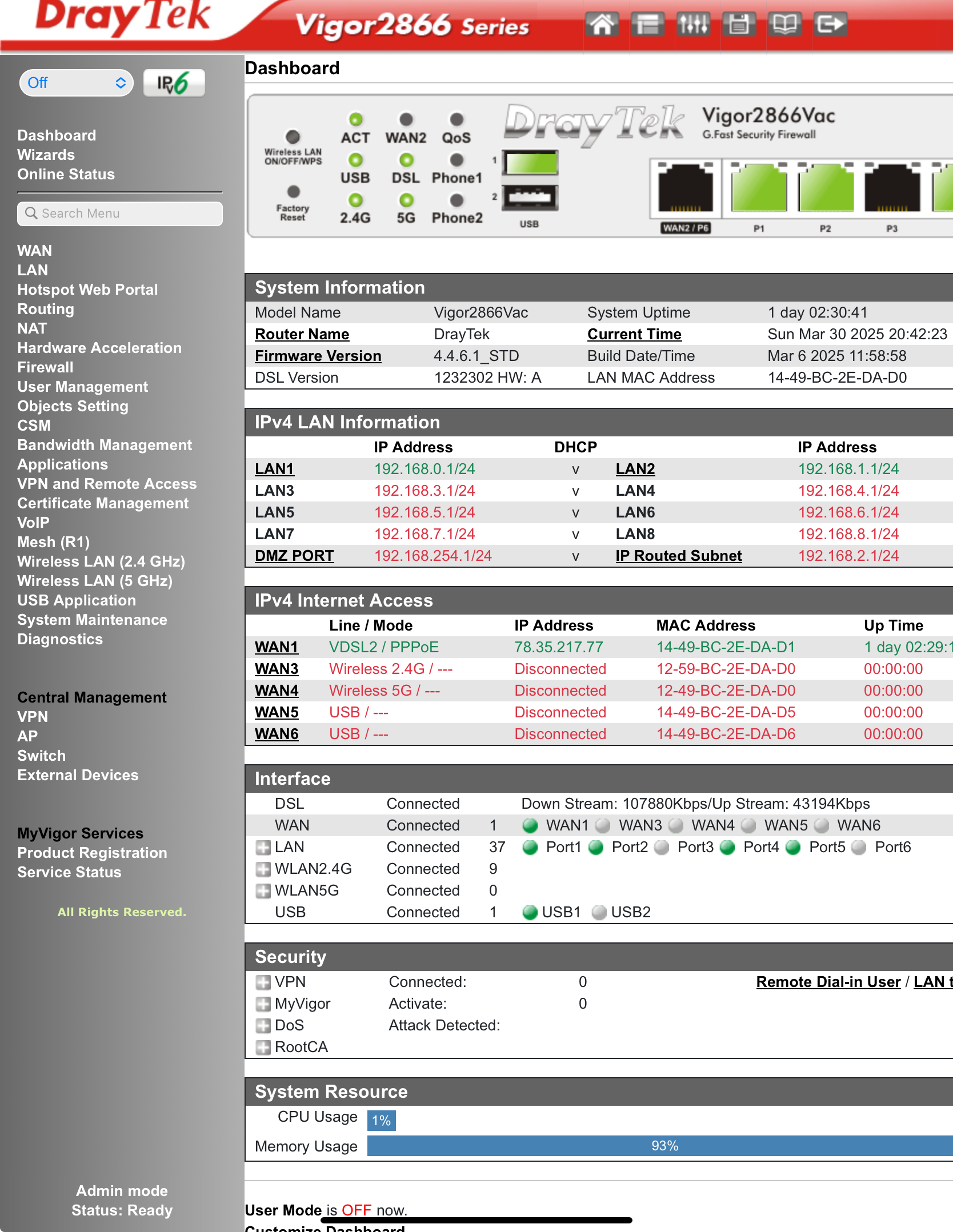Click the P2 green port image
This screenshot has width=953, height=1232.
pyautogui.click(x=826, y=187)
